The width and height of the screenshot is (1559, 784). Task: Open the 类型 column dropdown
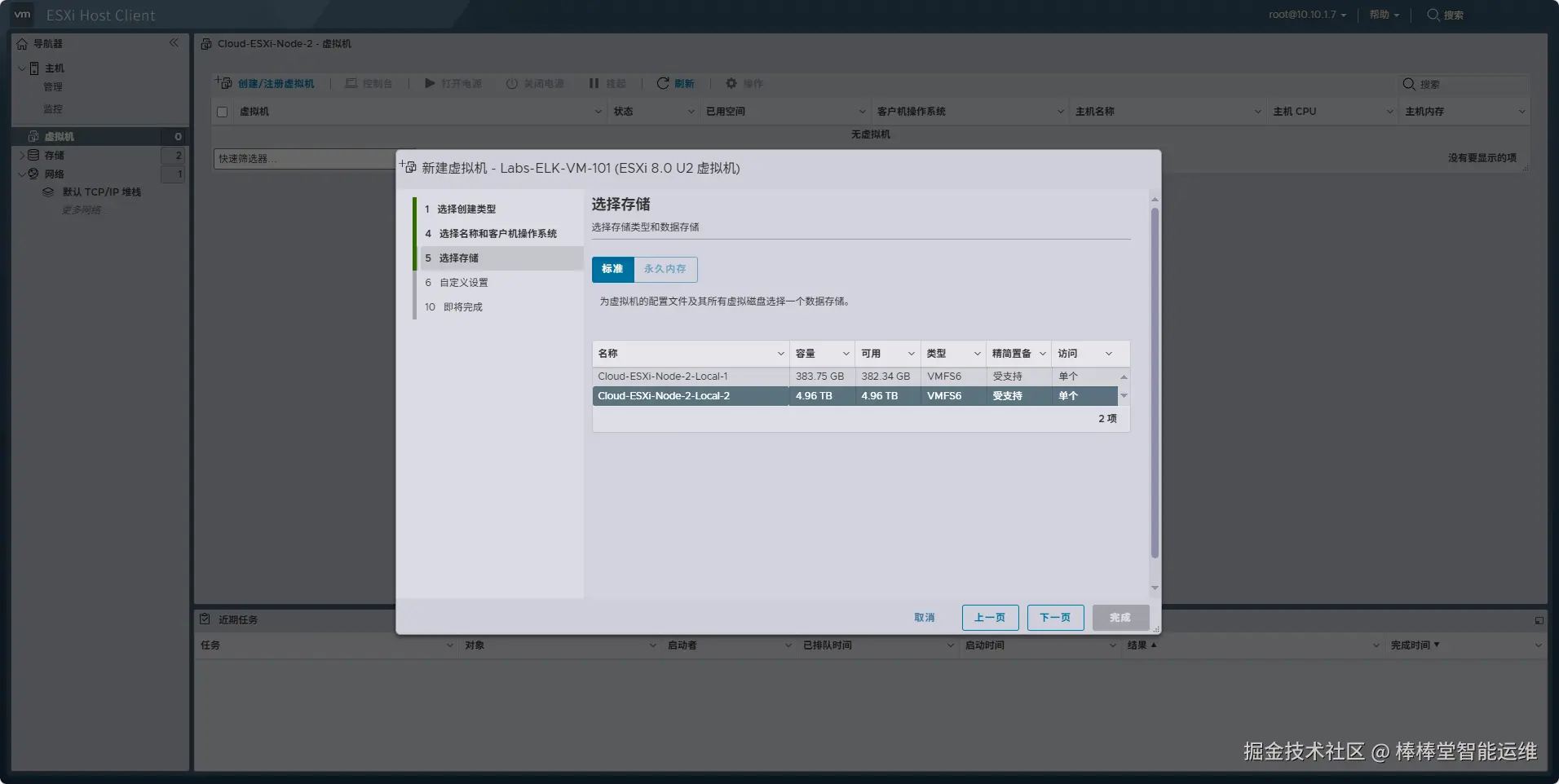[977, 354]
